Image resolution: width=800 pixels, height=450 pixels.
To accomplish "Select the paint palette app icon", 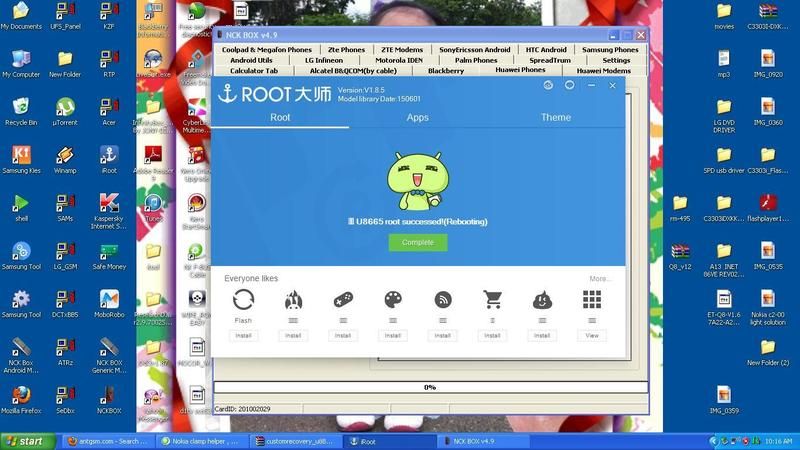I will pyautogui.click(x=393, y=299).
